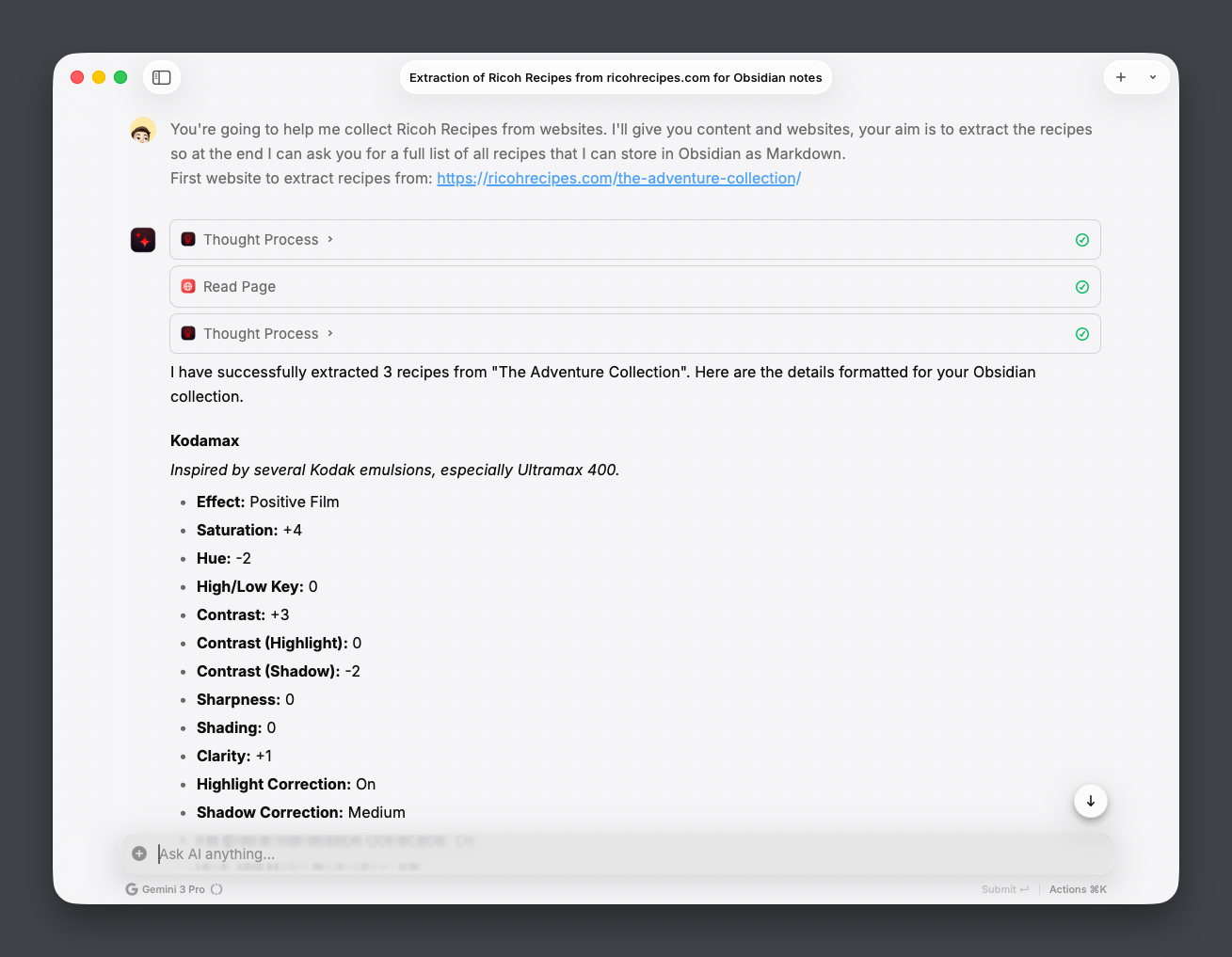Open the Actions ⌘K menu

pyautogui.click(x=1078, y=889)
